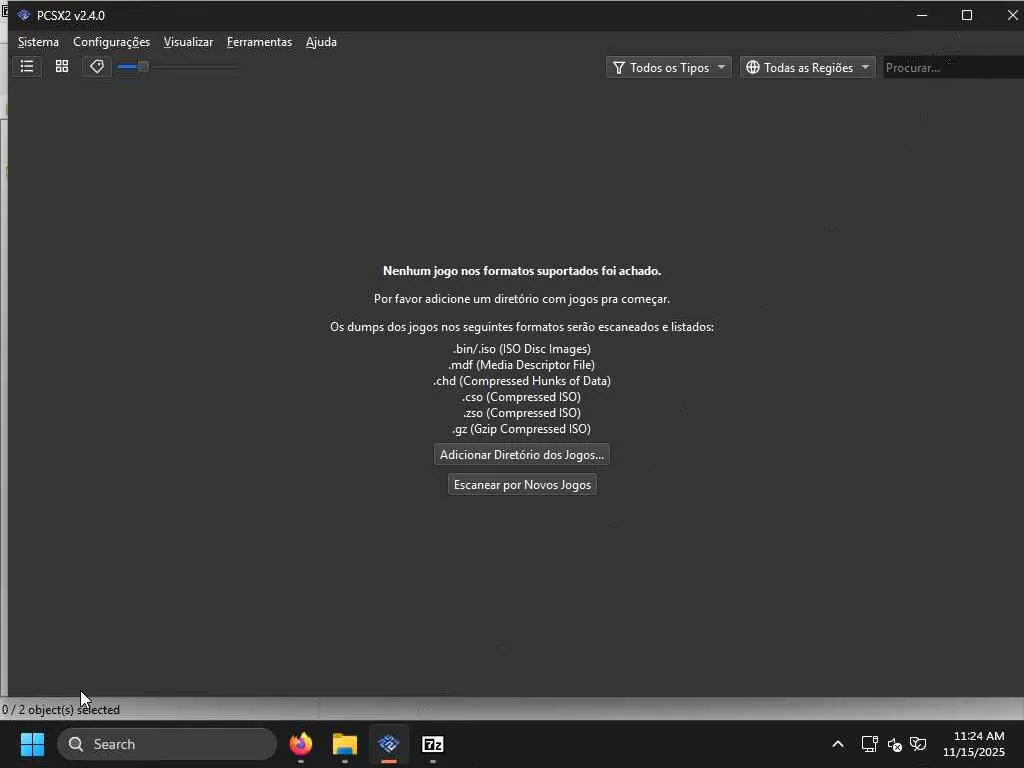Click '.bin/.iso (ISO Disc Images)' line
Viewport: 1024px width, 768px height.
pyautogui.click(x=522, y=349)
